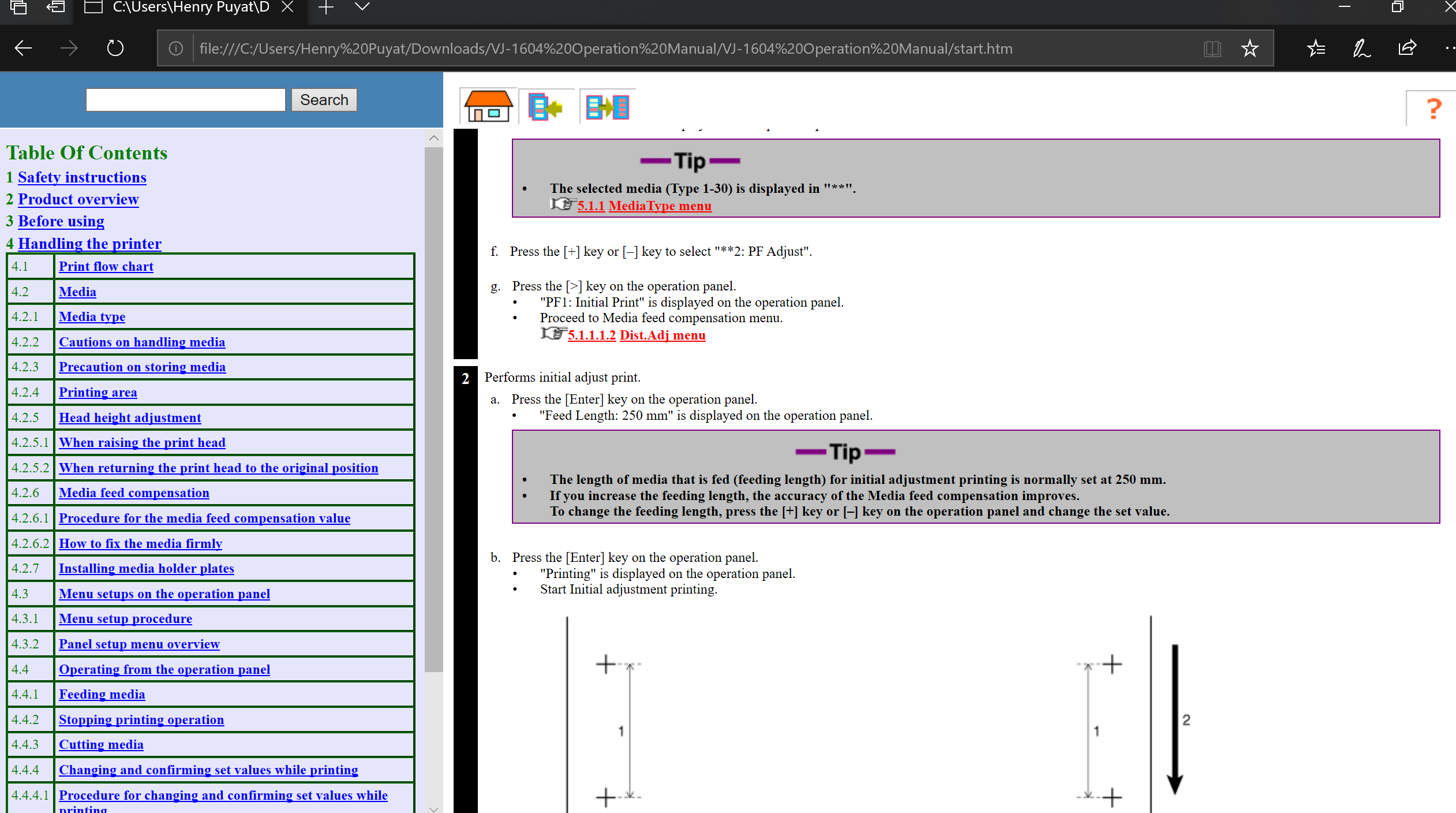Open When raising the print head link
Screen dimensions: 1456x813
(x=142, y=442)
